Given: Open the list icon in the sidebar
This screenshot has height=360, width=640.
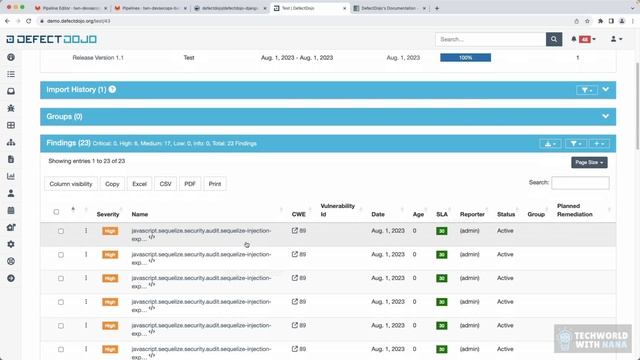Looking at the screenshot, I should pyautogui.click(x=11, y=74).
